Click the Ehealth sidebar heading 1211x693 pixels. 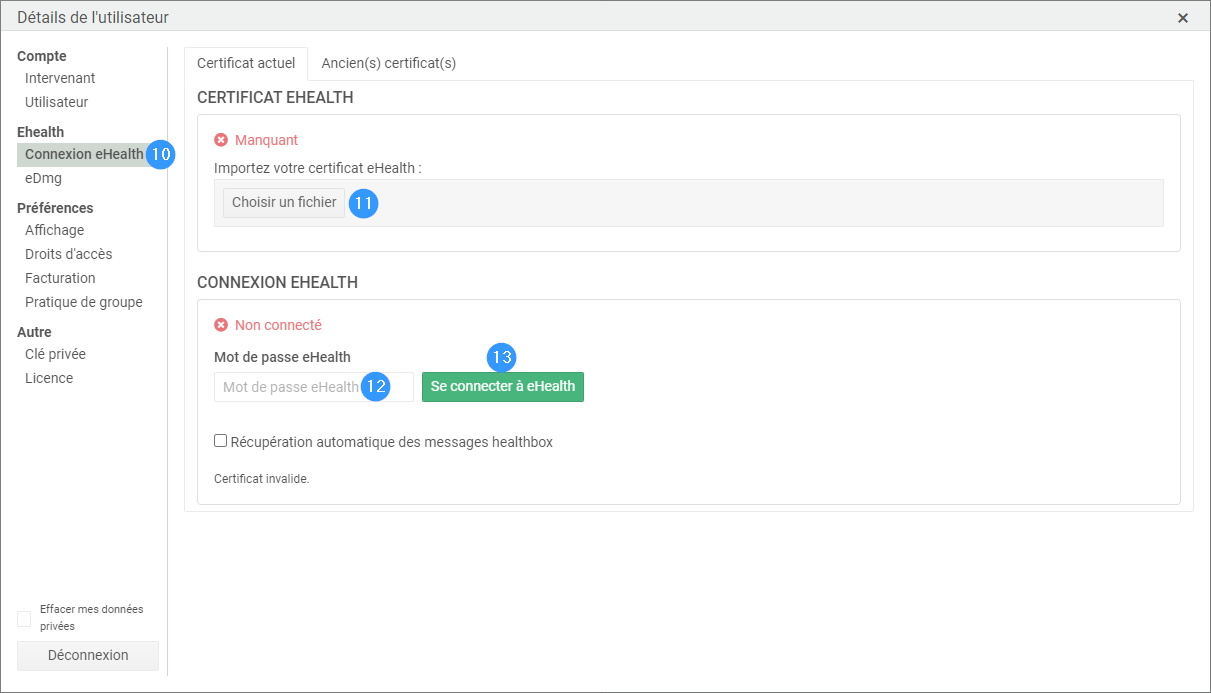point(40,132)
